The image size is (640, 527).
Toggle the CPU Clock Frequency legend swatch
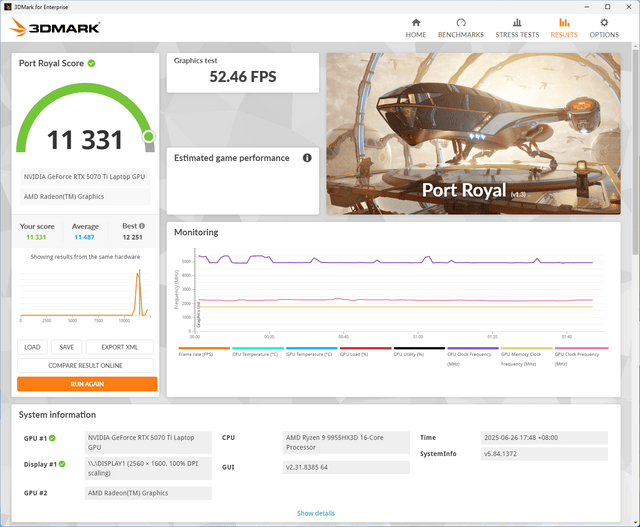[x=473, y=348]
